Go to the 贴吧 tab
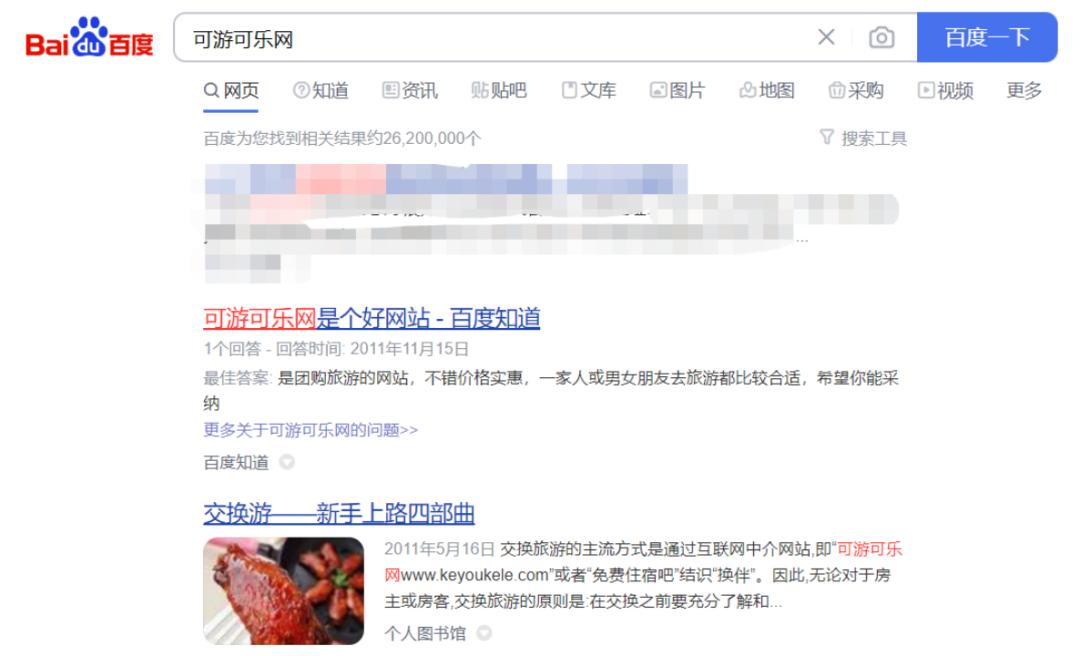This screenshot has width=1080, height=656. point(499,90)
